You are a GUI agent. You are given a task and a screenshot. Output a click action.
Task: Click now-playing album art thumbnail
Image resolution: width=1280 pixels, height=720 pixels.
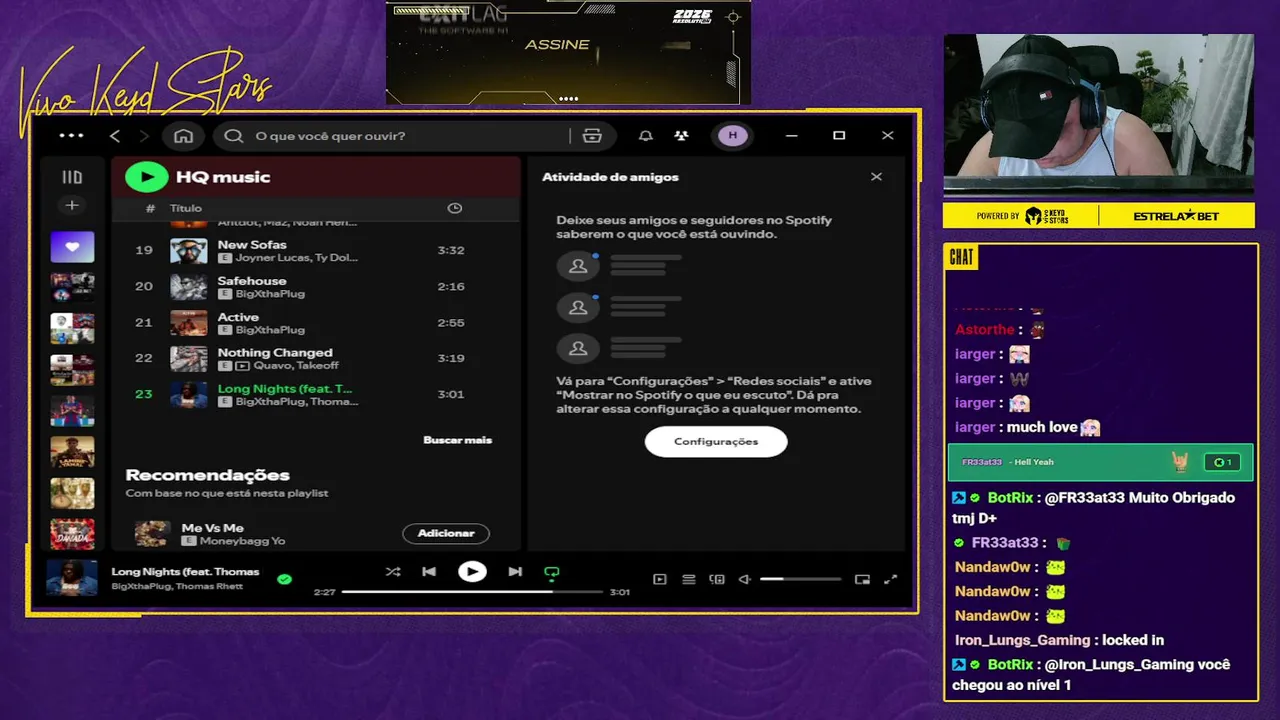coord(72,578)
